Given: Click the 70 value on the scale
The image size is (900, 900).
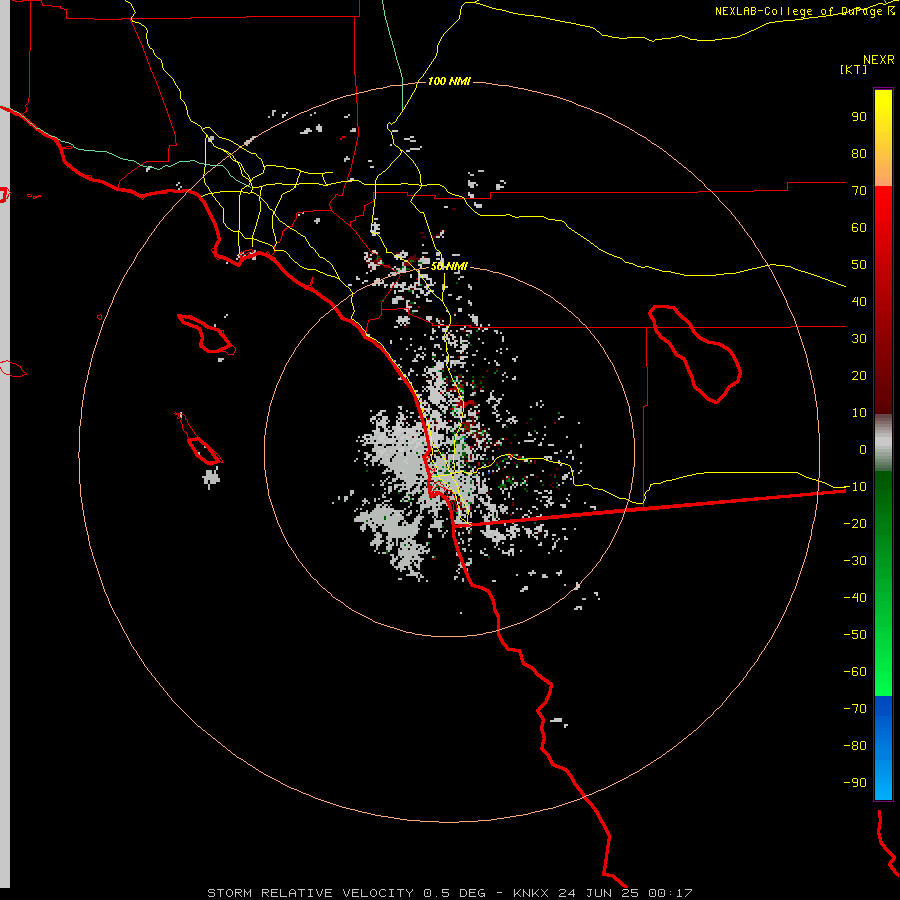Looking at the screenshot, I should 859,191.
